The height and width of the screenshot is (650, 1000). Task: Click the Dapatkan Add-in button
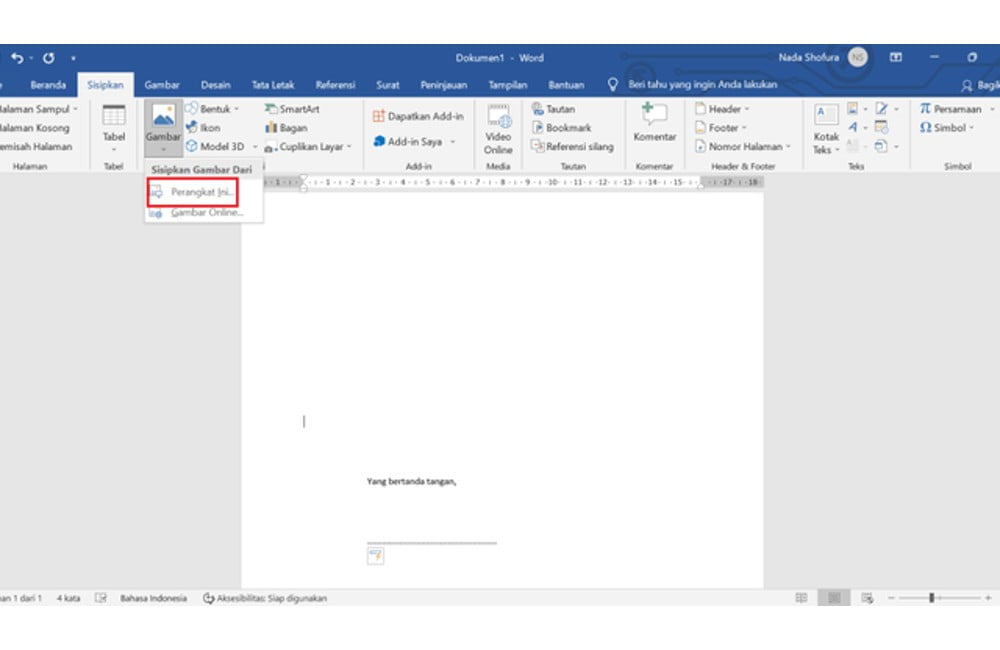tap(421, 115)
